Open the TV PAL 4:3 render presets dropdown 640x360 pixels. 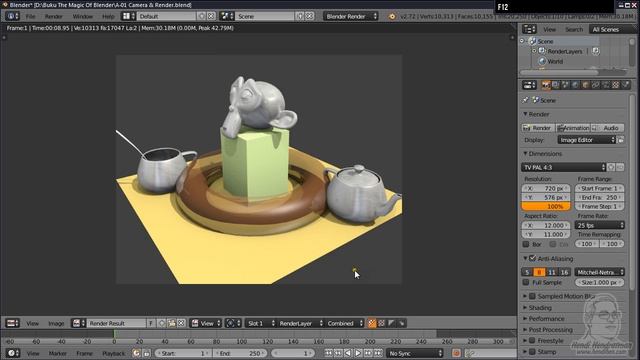563,167
